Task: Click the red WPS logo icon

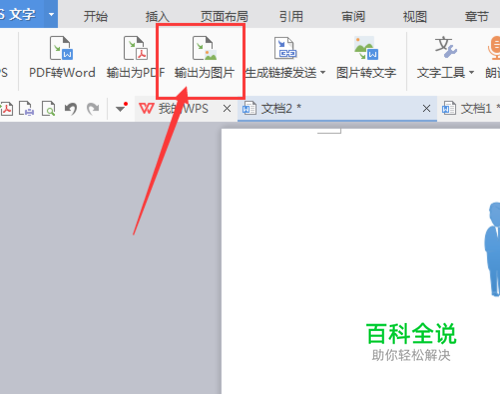Action: click(146, 109)
